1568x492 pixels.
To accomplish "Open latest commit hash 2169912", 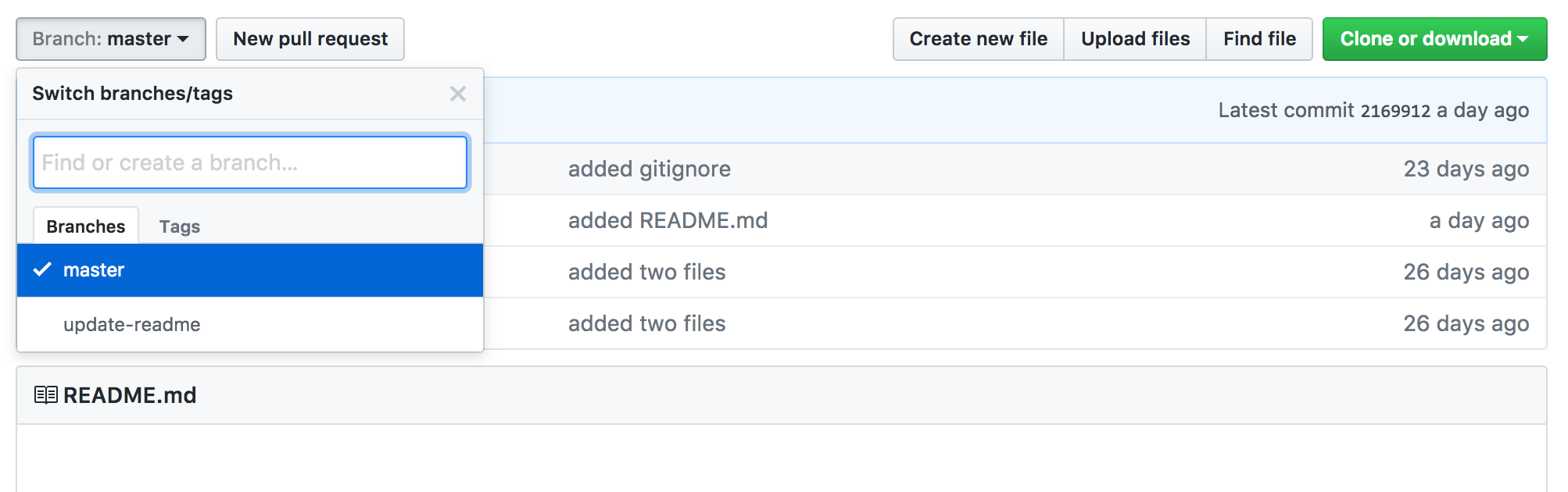I will pos(1395,111).
